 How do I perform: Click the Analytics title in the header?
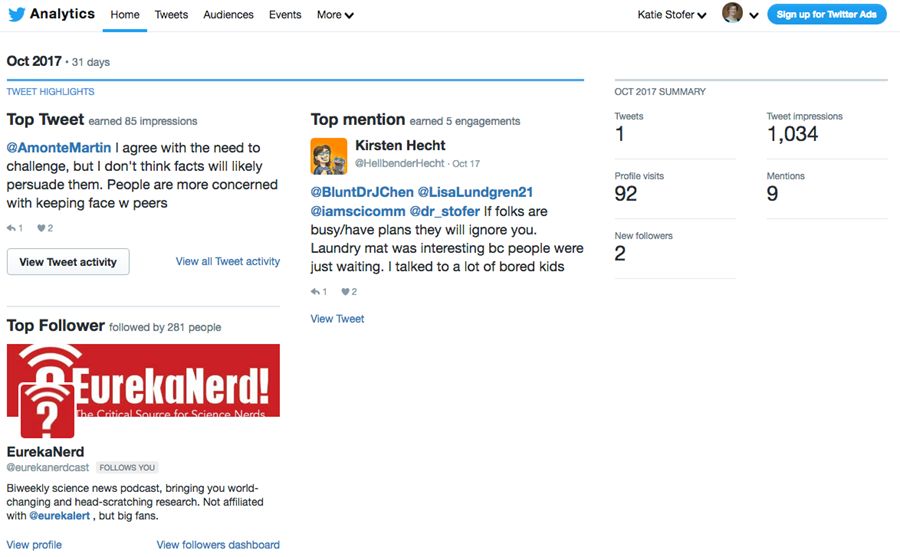coord(62,14)
